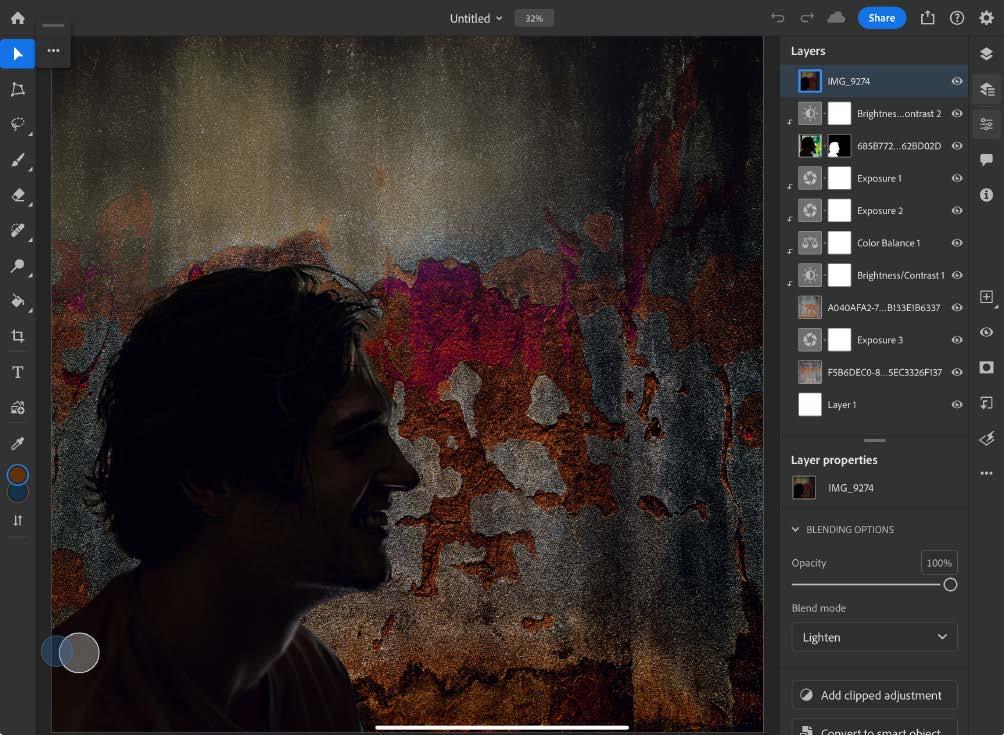
Task: Open the layer properties panel icon
Action: point(986,124)
